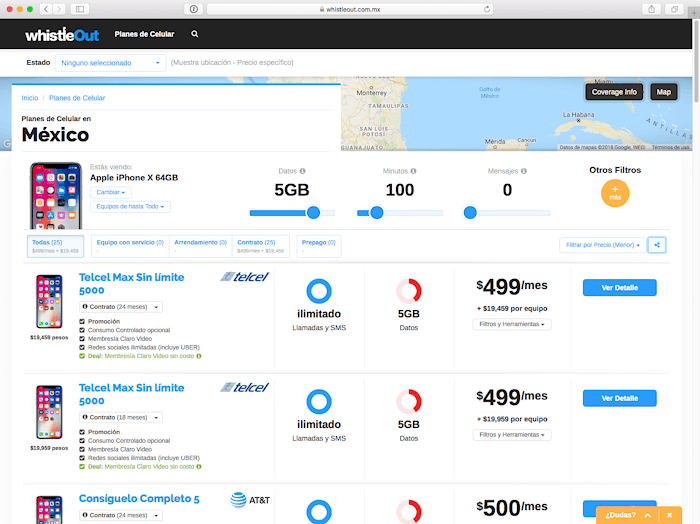Click the Mensajes info icon
Screen dimensions: 700x524
pyautogui.click(x=524, y=171)
